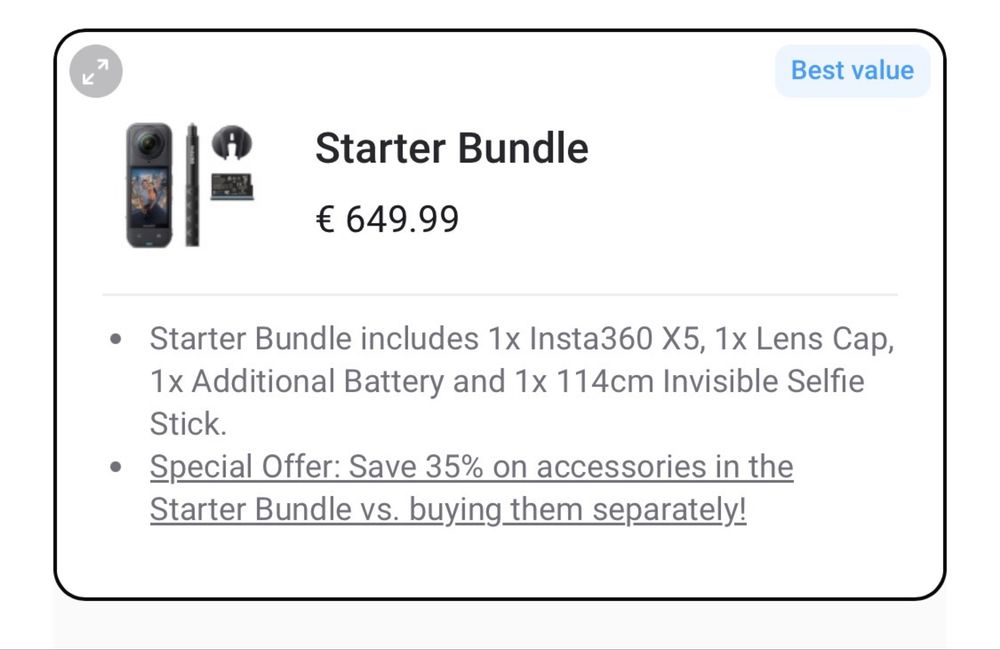Click the bullet before Special Offer
The width and height of the screenshot is (1000, 650).
click(117, 467)
